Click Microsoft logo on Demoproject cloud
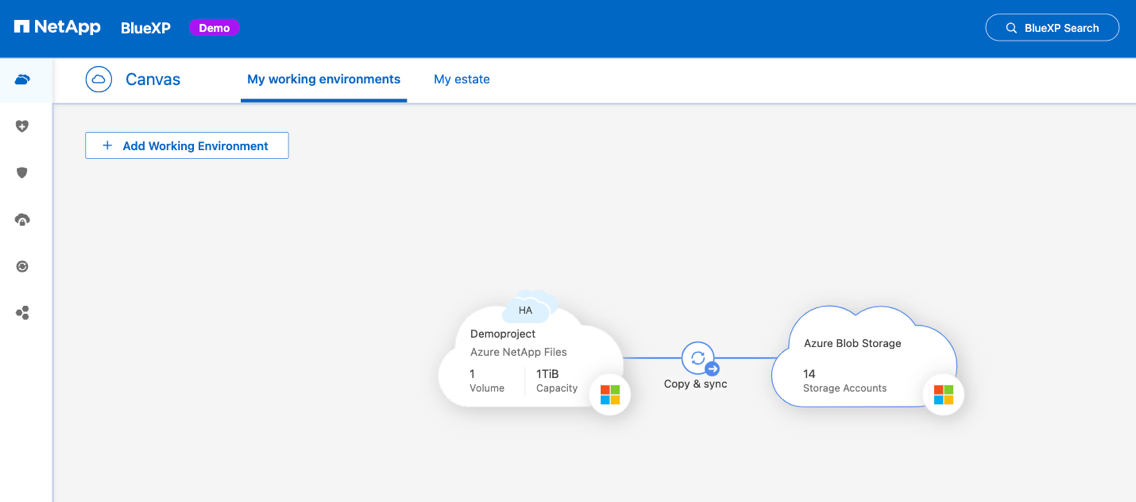Viewport: 1136px width, 502px height. [610, 395]
